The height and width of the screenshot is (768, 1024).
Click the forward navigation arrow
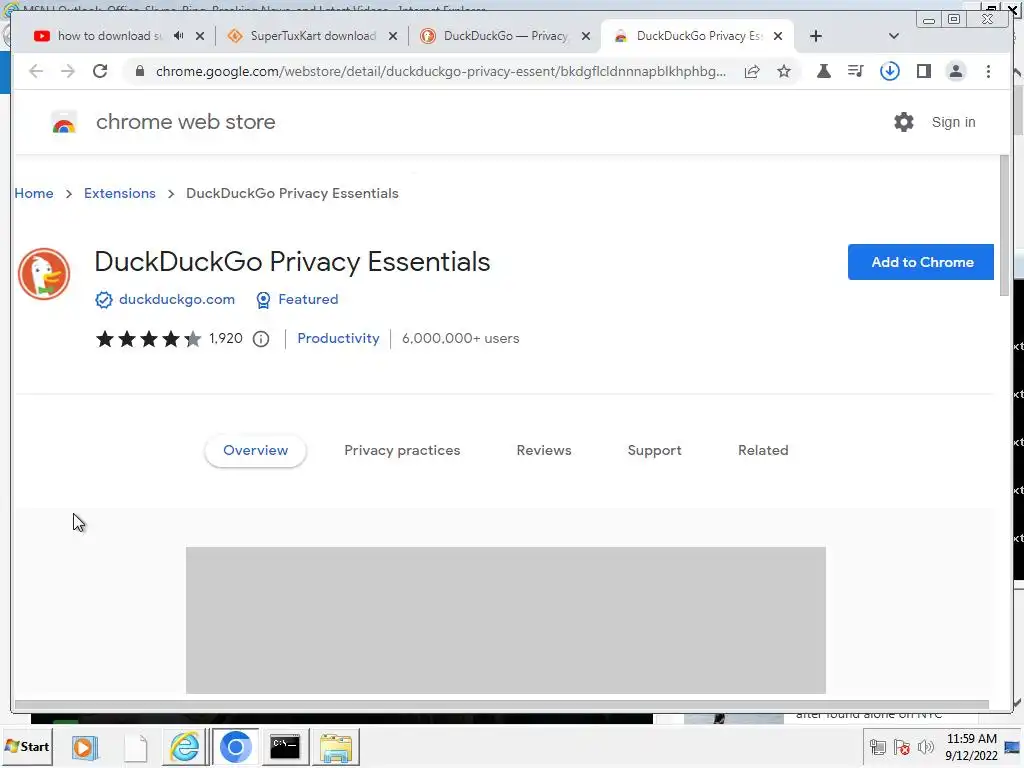[x=68, y=71]
